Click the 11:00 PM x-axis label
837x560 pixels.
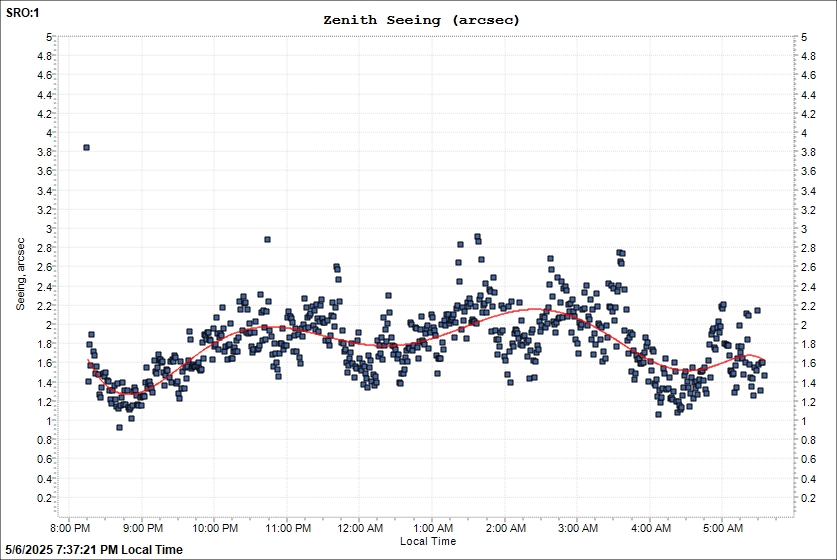click(287, 528)
